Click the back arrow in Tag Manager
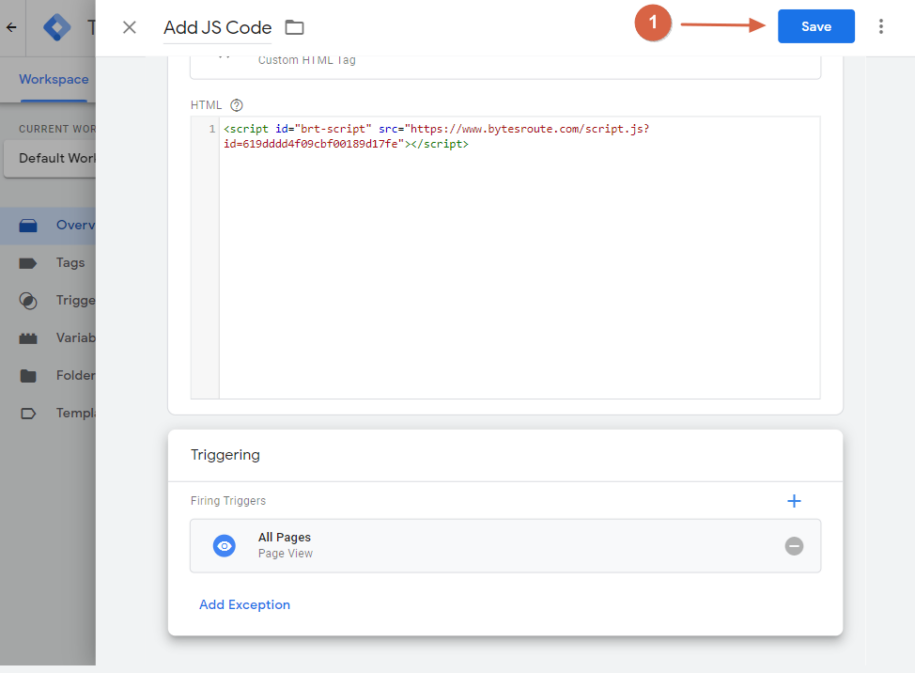Viewport: 915px width, 673px height. pos(11,27)
